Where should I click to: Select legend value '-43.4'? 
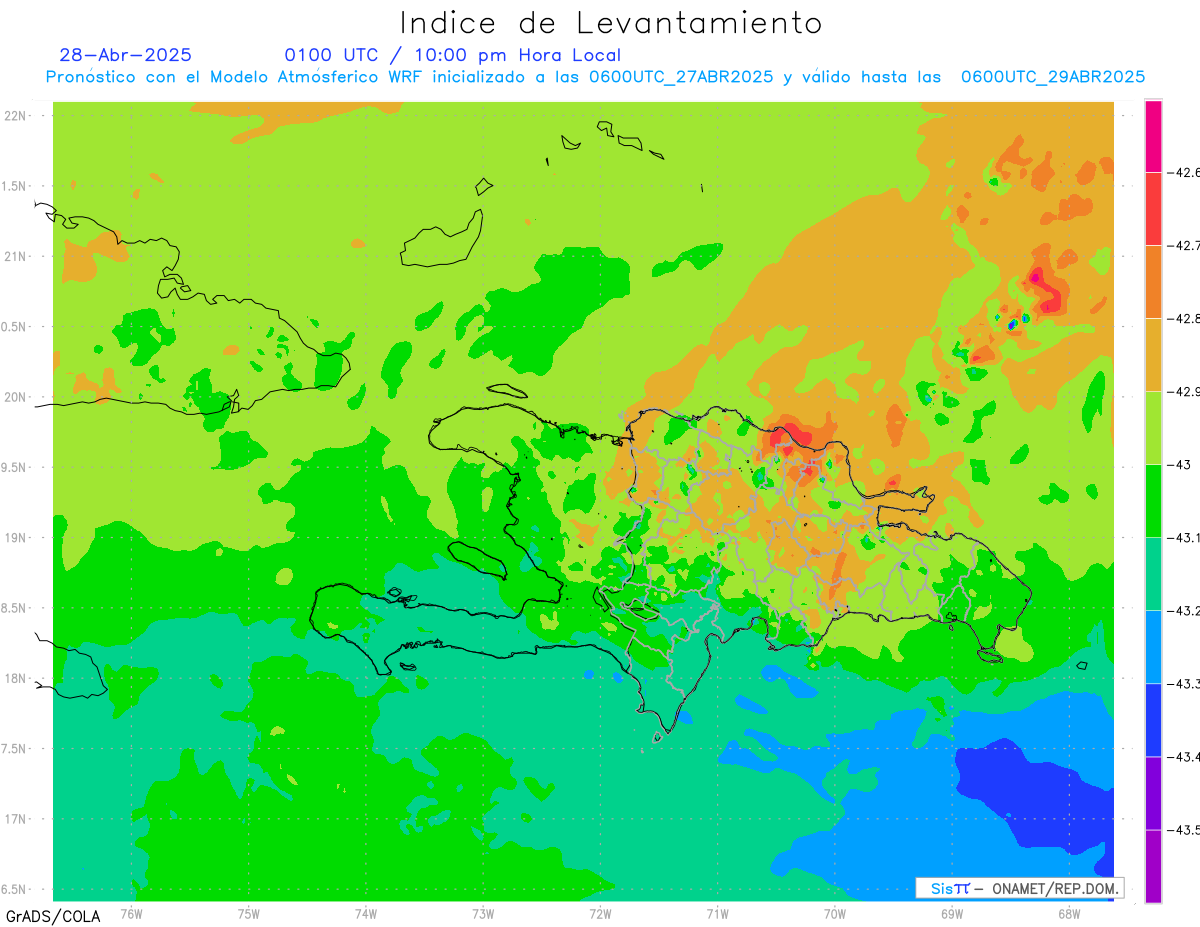pos(1186,756)
